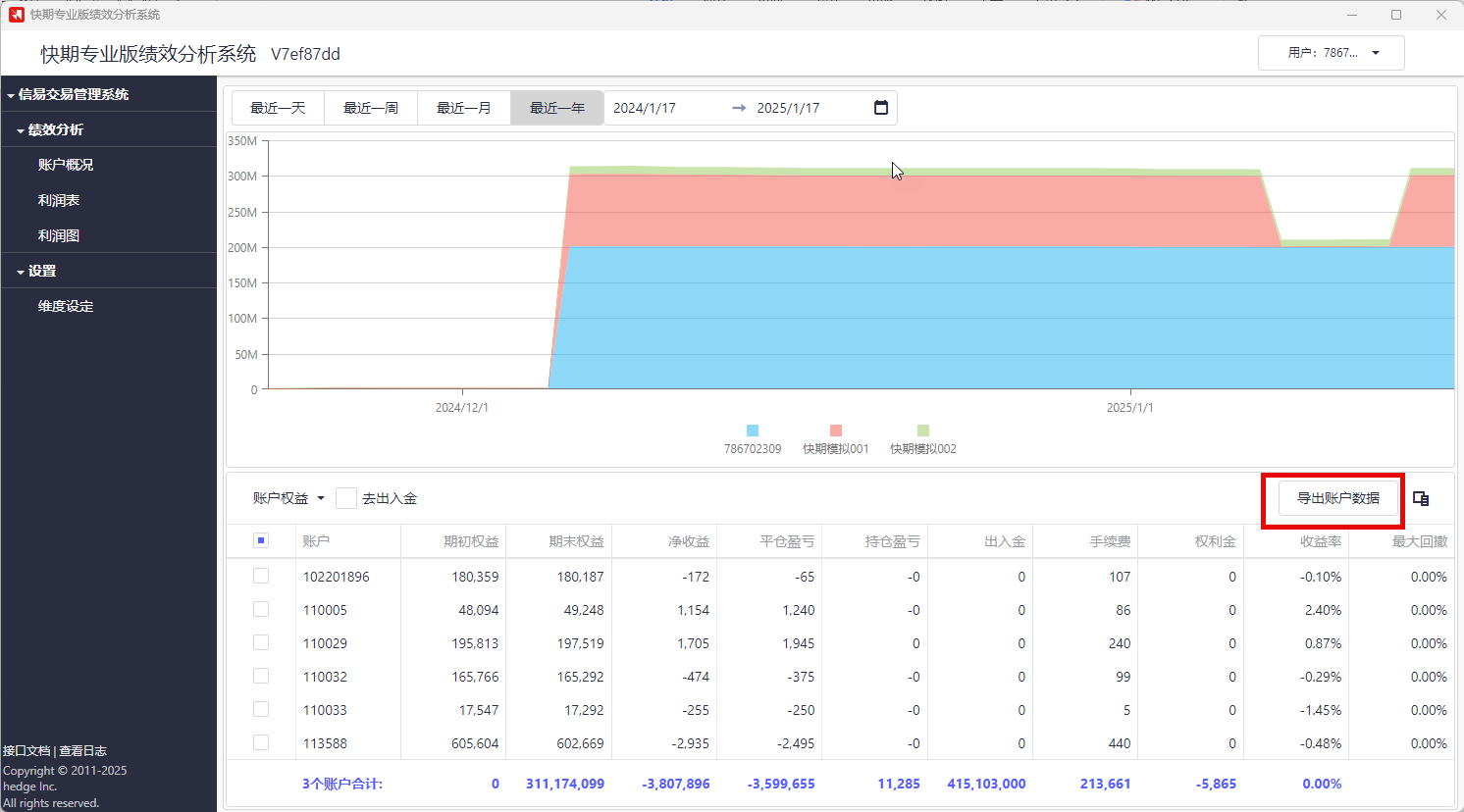Click the -2,935 净收益 value

[x=691, y=743]
